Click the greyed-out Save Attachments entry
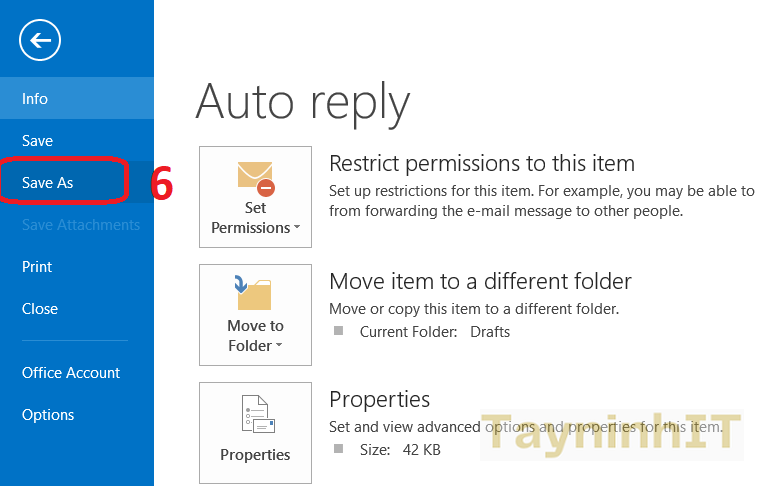 tap(81, 225)
